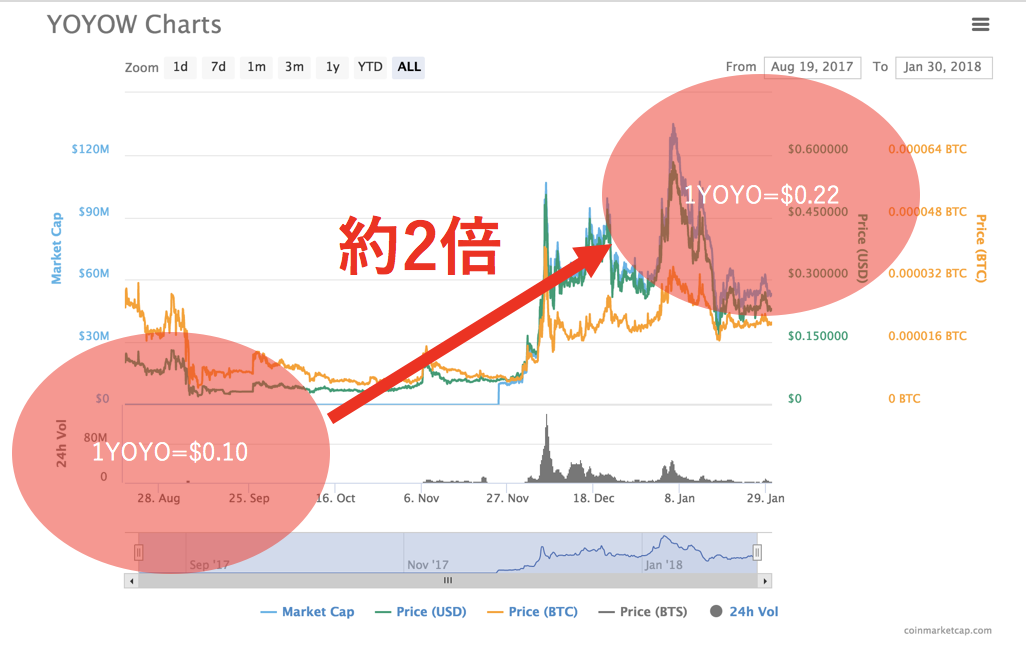Select the ALL zoom range

point(409,67)
